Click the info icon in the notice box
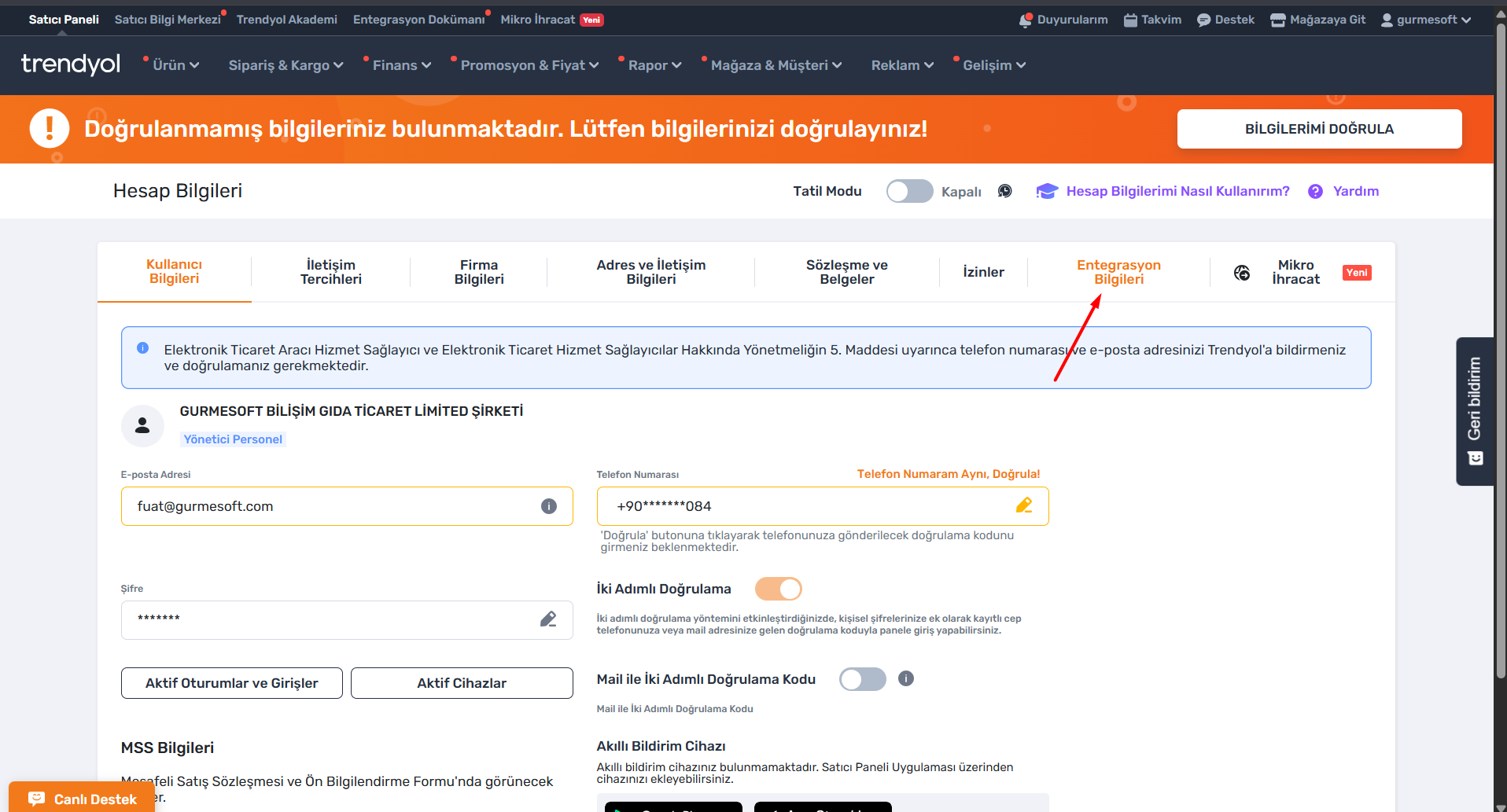 (x=143, y=347)
